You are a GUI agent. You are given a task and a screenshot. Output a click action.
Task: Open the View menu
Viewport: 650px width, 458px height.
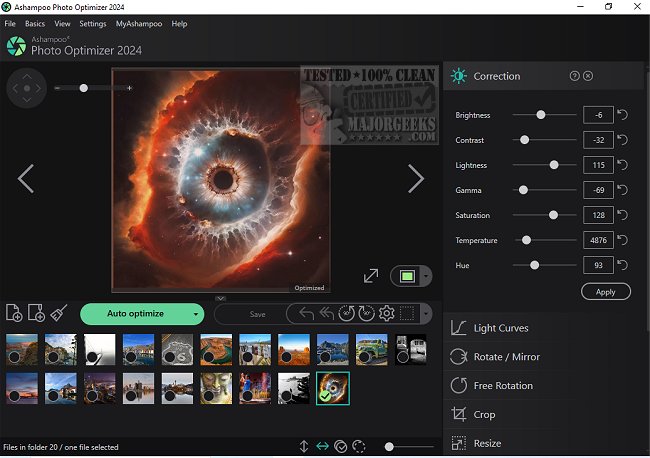click(x=62, y=24)
